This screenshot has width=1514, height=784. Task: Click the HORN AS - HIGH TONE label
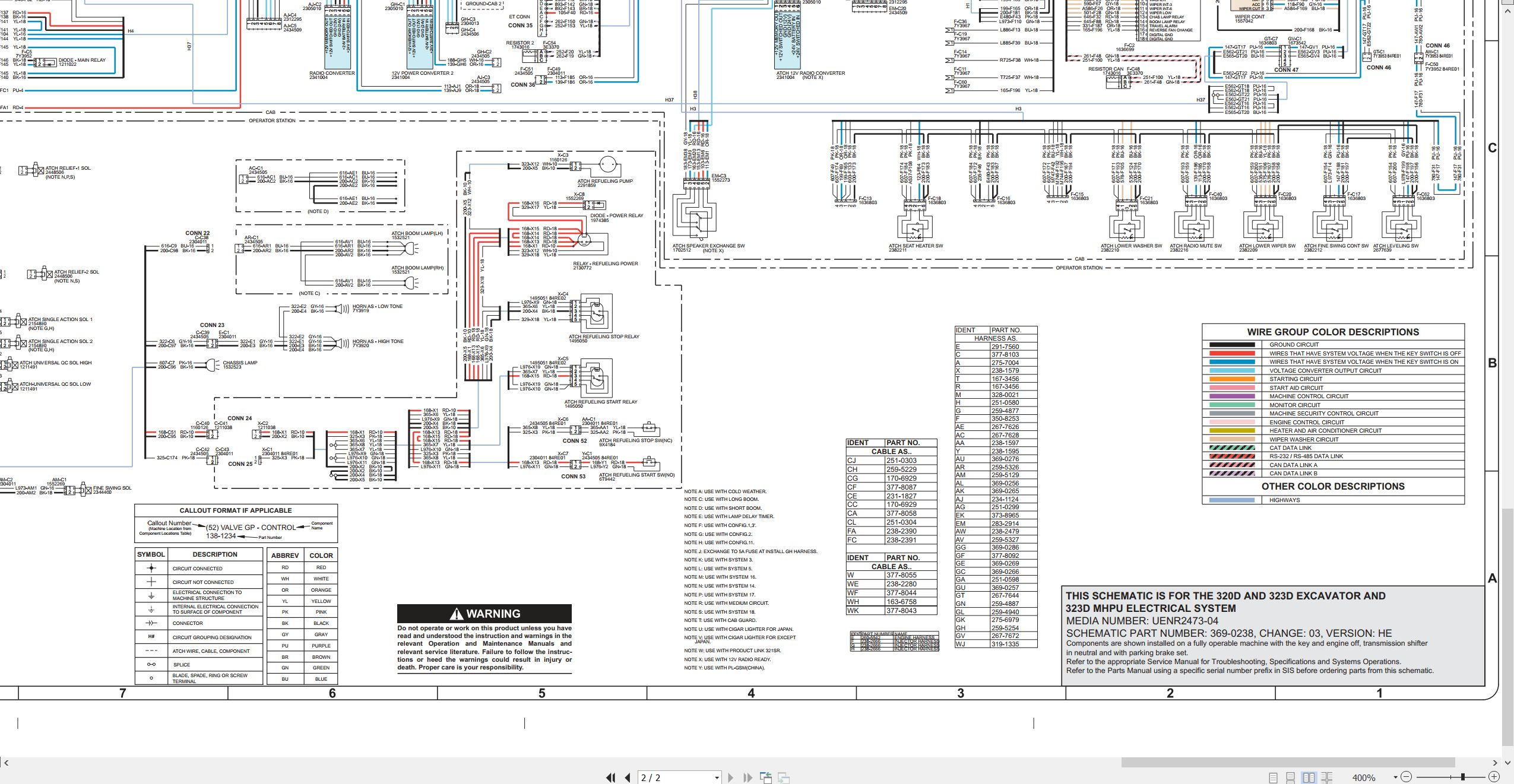(378, 341)
